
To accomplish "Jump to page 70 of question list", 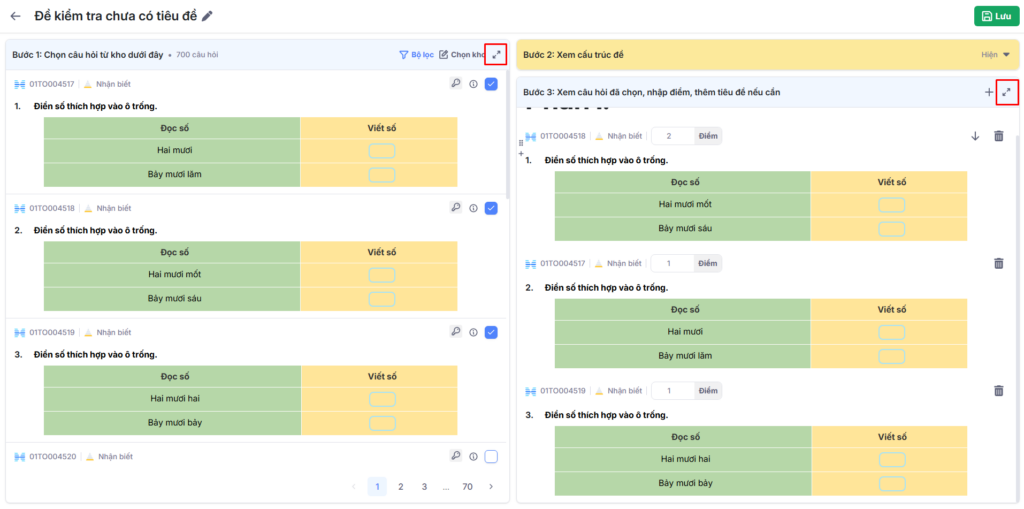I will pos(467,487).
